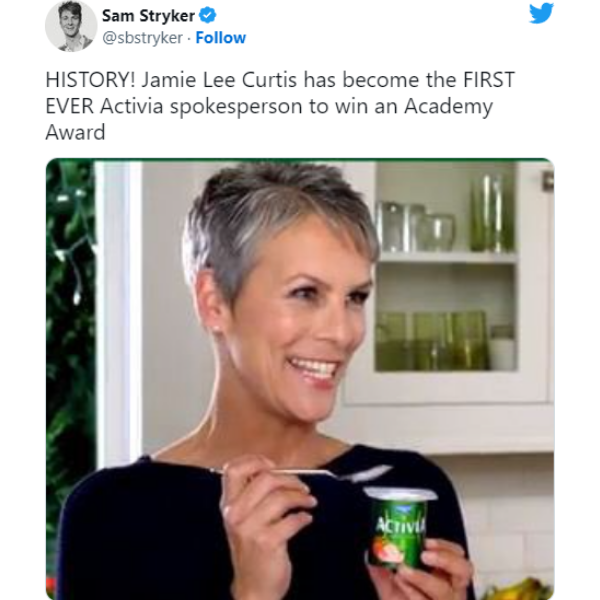Click the green glasses in the cabinet

(432, 341)
